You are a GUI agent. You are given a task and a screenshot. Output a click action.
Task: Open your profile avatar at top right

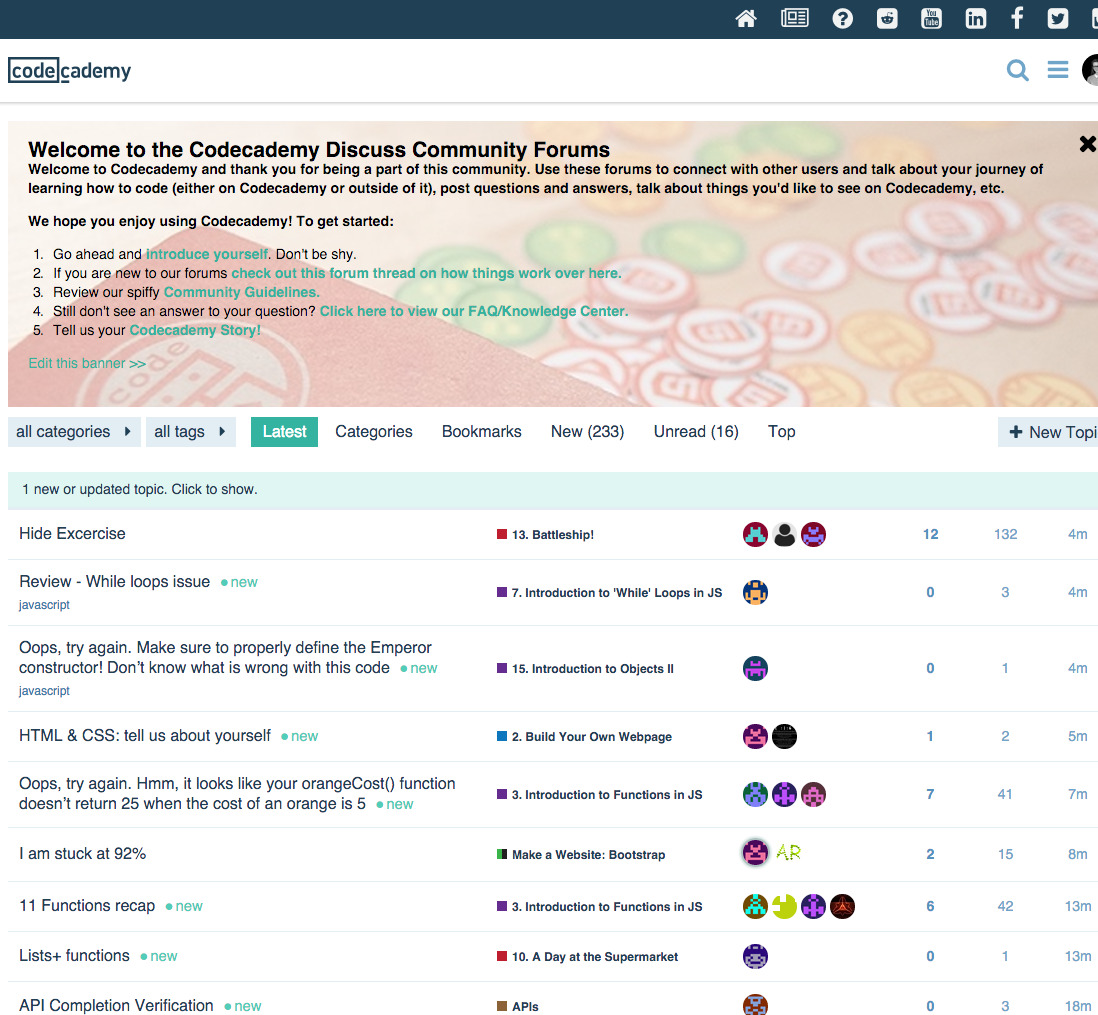point(1091,70)
